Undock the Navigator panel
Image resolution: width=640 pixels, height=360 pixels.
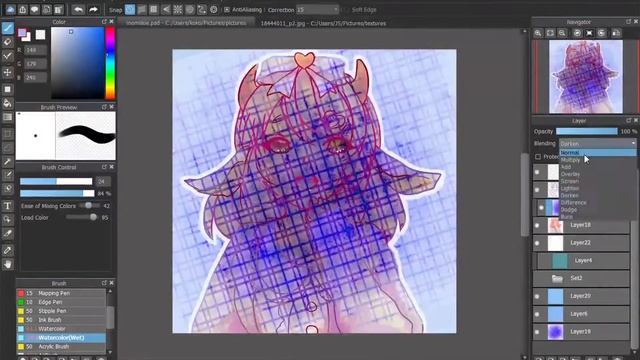pyautogui.click(x=629, y=22)
